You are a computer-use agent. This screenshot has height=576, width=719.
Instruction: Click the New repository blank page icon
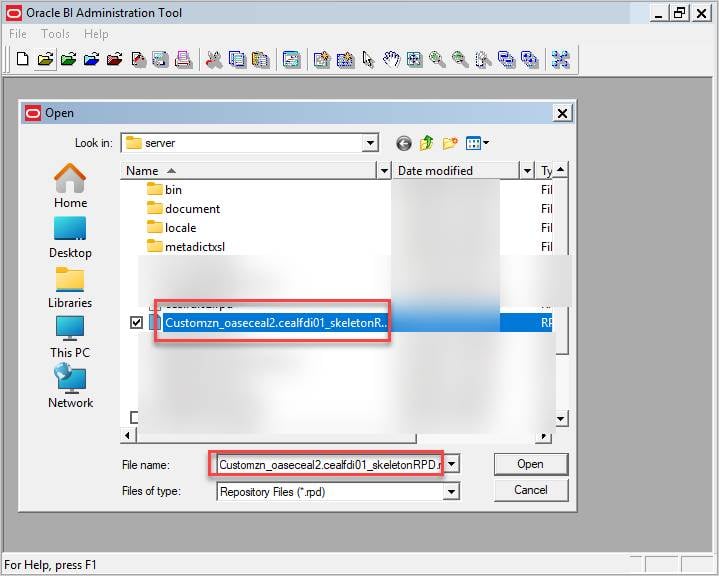(22, 59)
